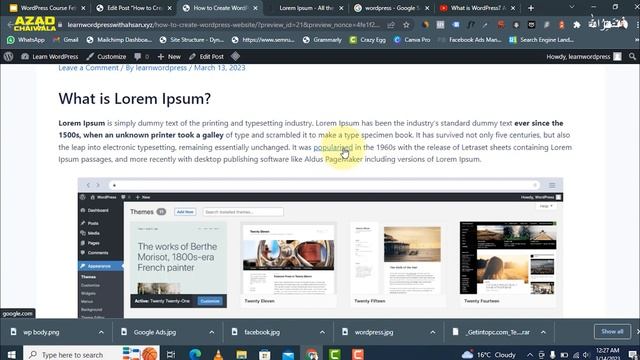Open the WhatsApp bookmark
Screen dimensions: 640x360
point(26,40)
